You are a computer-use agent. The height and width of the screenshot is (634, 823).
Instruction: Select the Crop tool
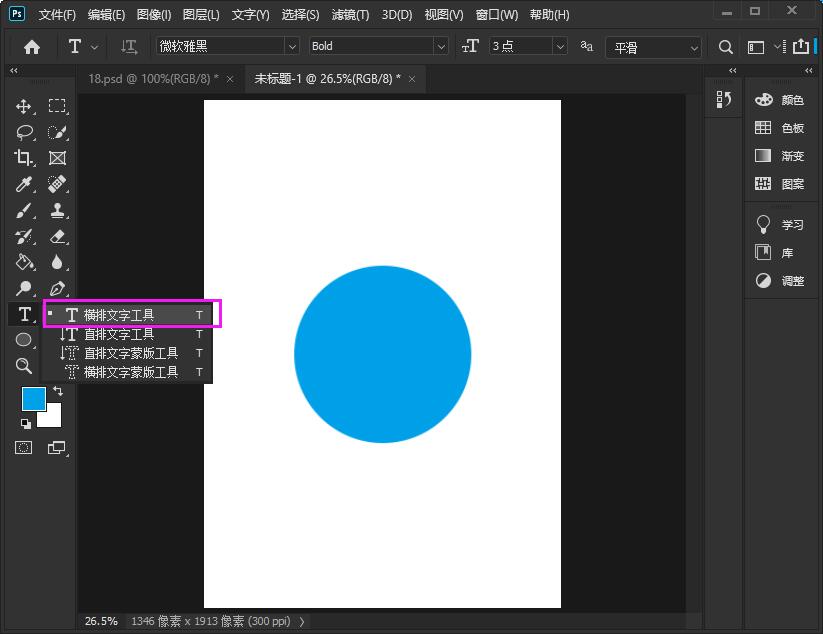pyautogui.click(x=24, y=158)
